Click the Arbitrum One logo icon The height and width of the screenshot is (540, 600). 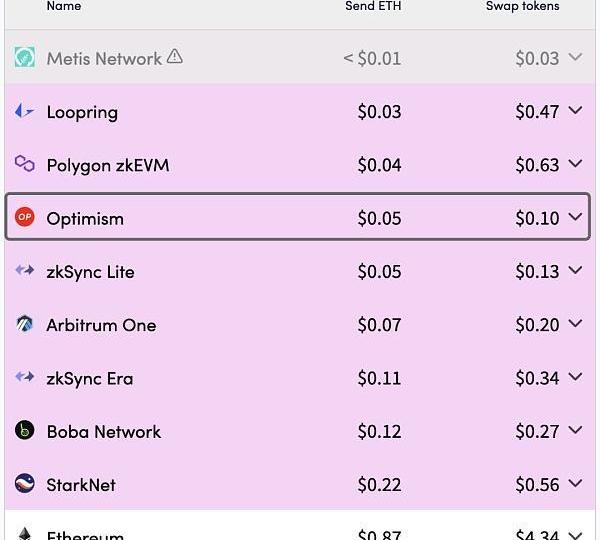point(25,324)
